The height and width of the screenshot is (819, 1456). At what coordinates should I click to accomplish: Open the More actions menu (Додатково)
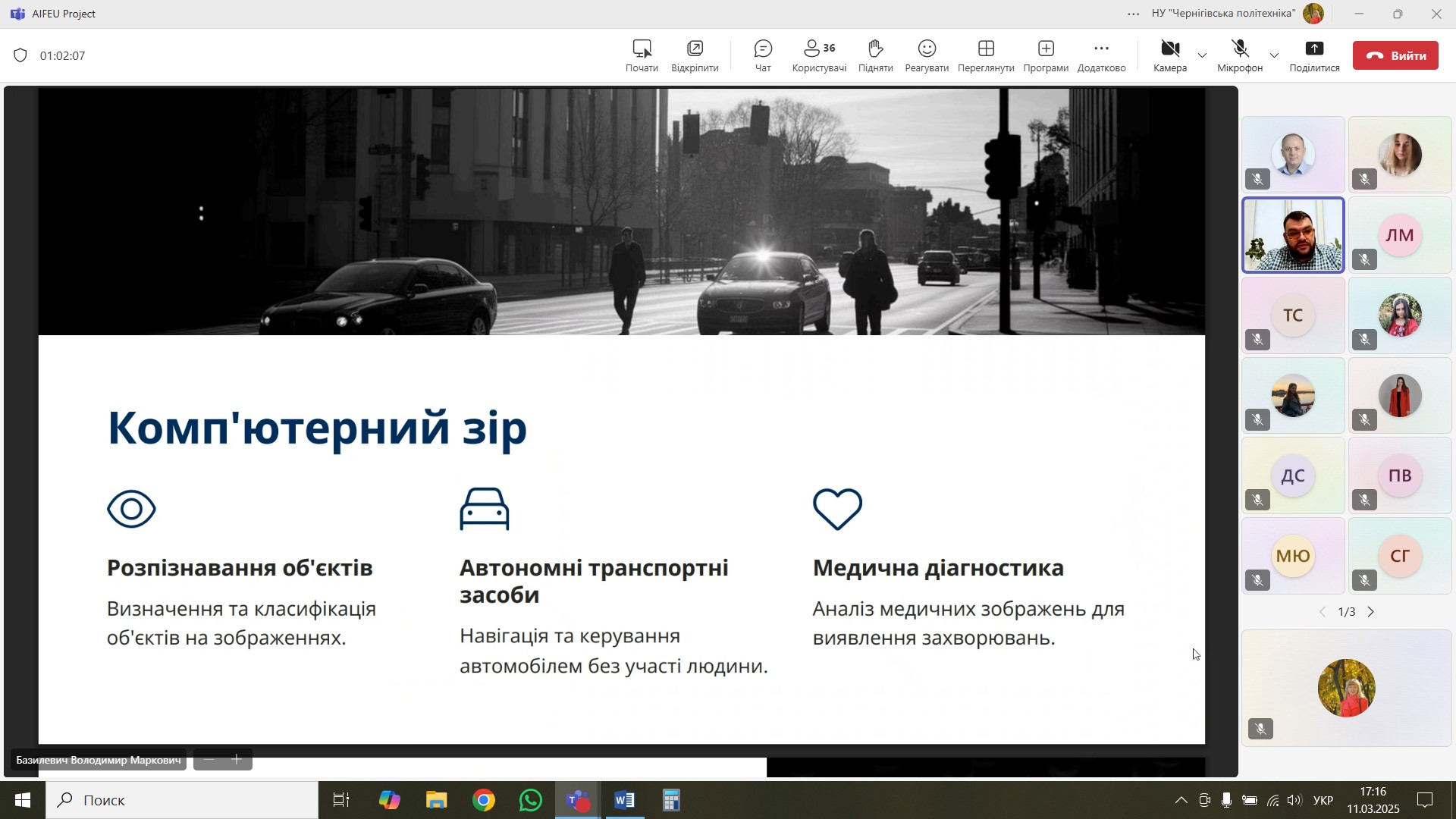coord(1101,55)
